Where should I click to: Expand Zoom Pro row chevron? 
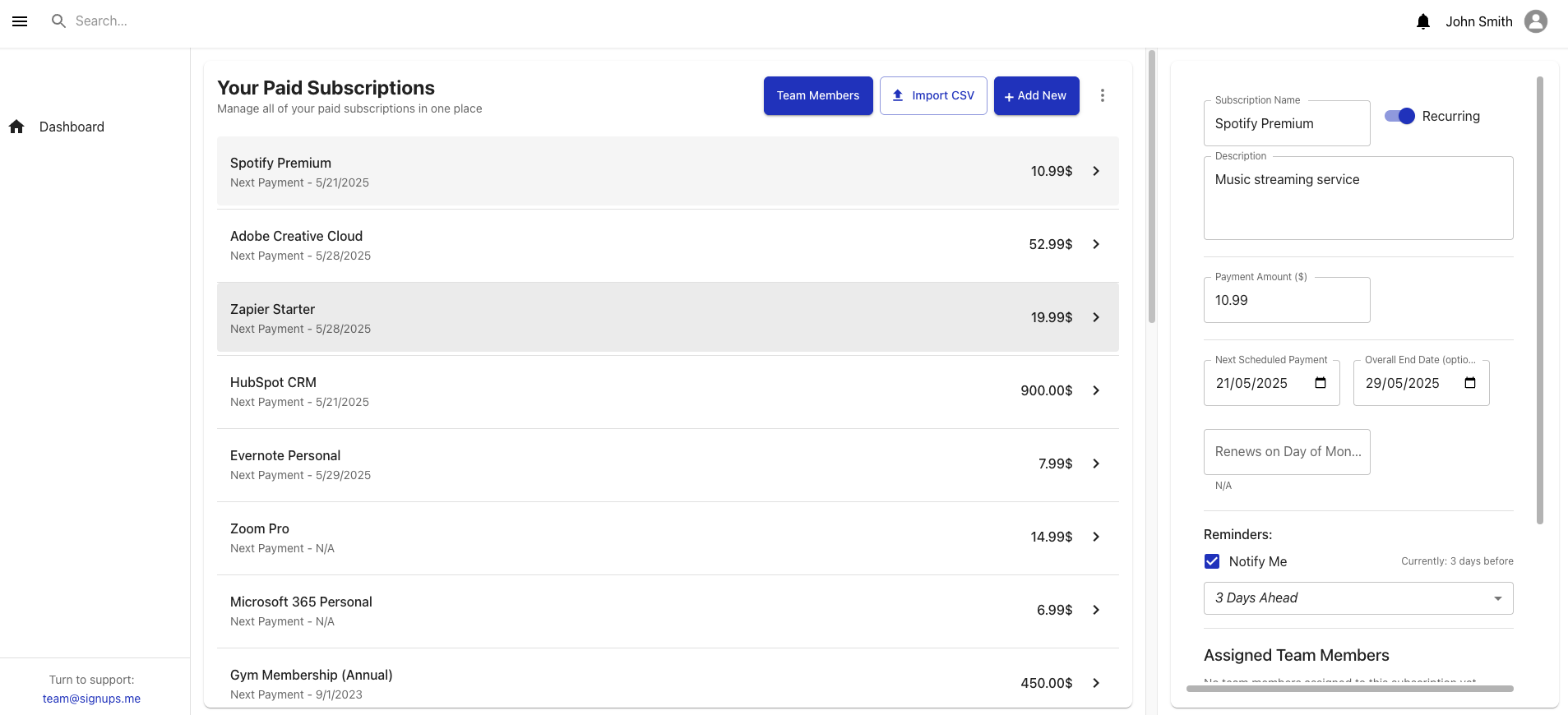point(1096,537)
